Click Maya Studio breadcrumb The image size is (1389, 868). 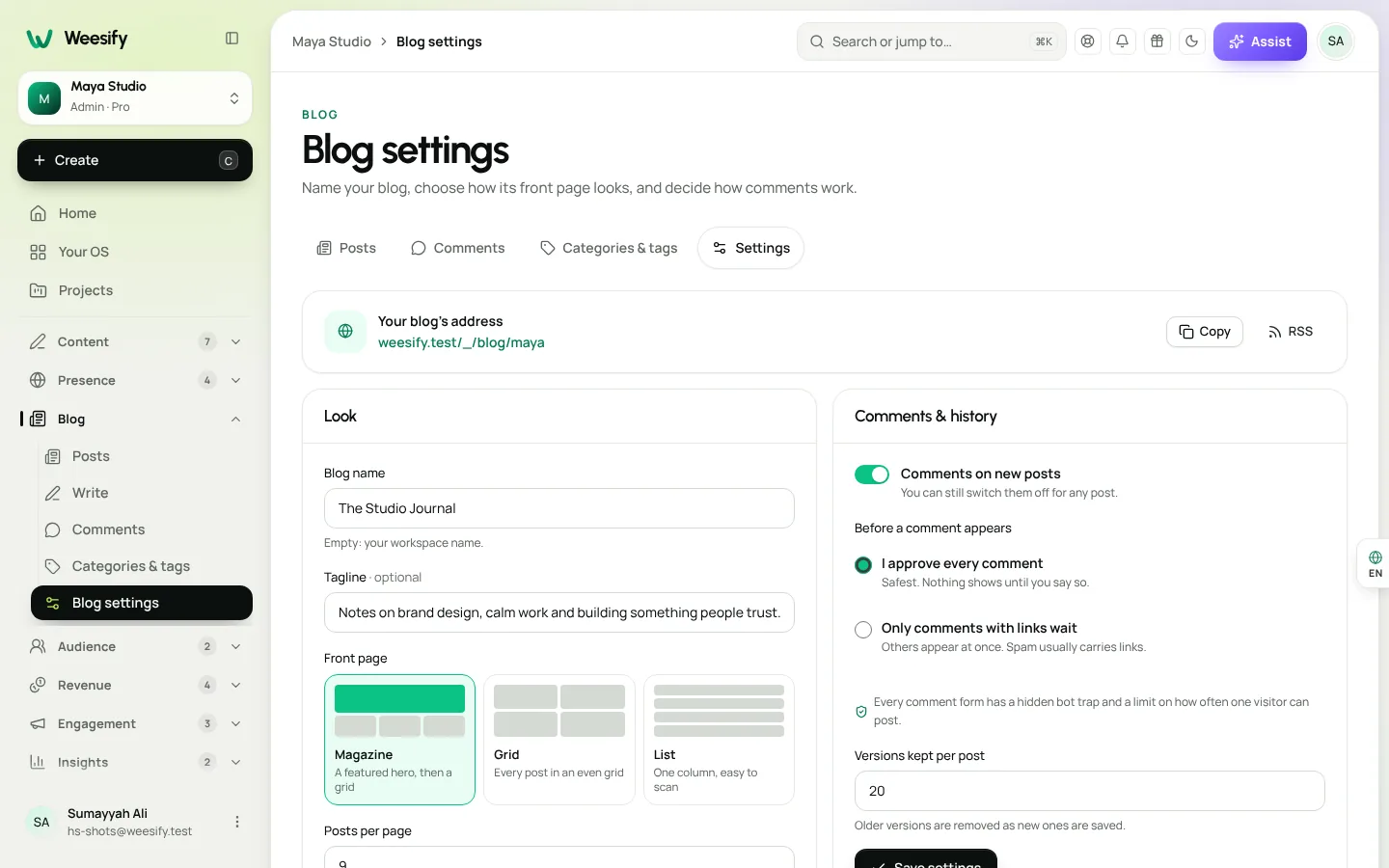point(332,41)
